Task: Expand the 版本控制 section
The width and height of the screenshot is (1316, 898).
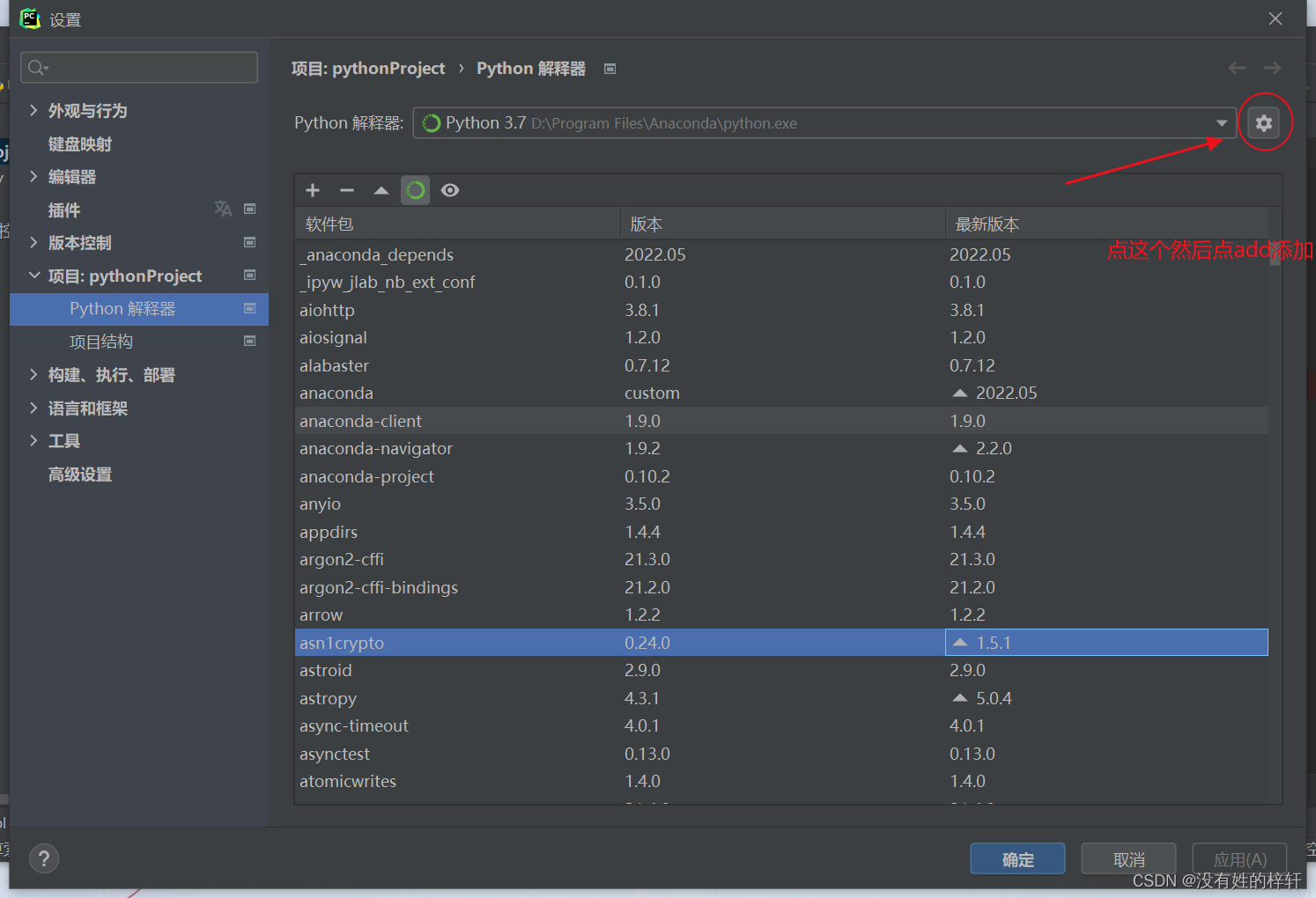Action: [33, 242]
